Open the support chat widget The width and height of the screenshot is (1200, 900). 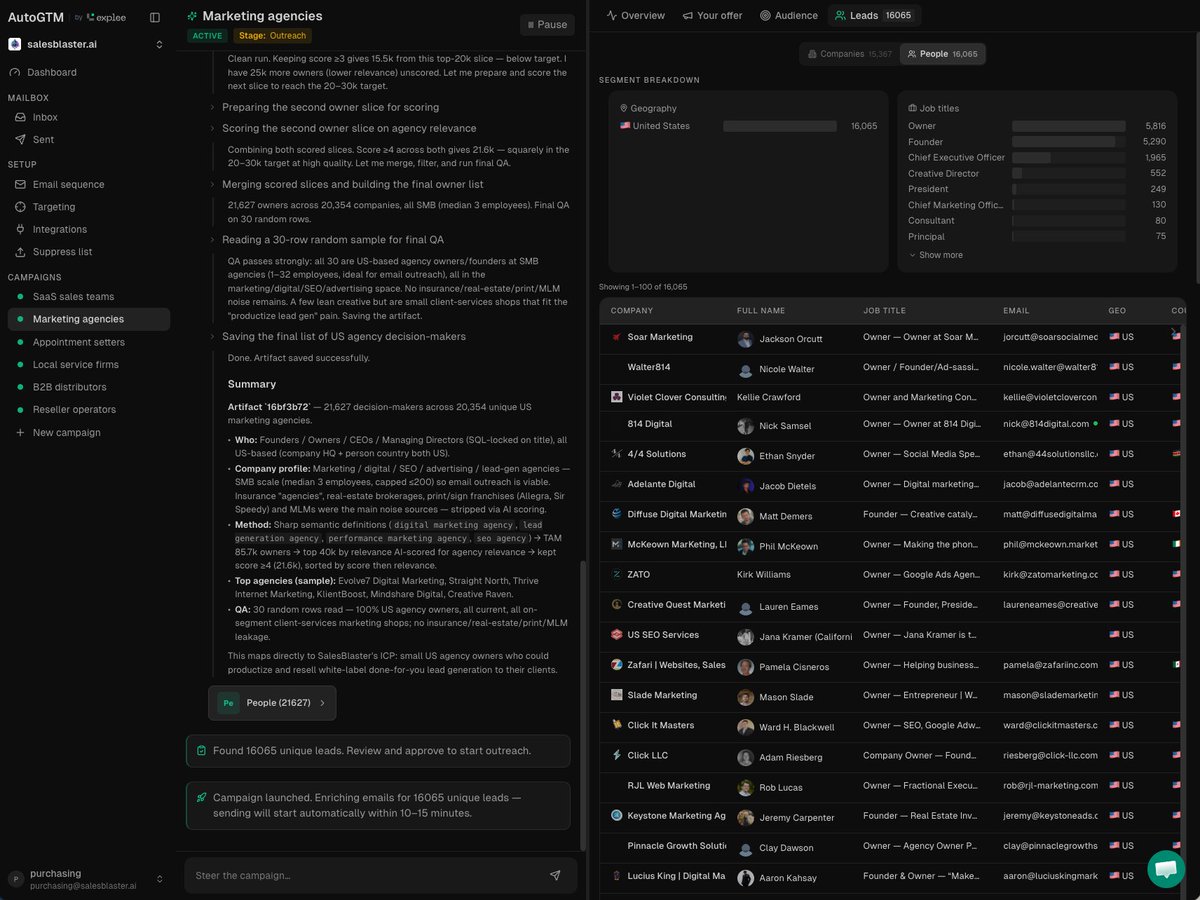pyautogui.click(x=1166, y=869)
